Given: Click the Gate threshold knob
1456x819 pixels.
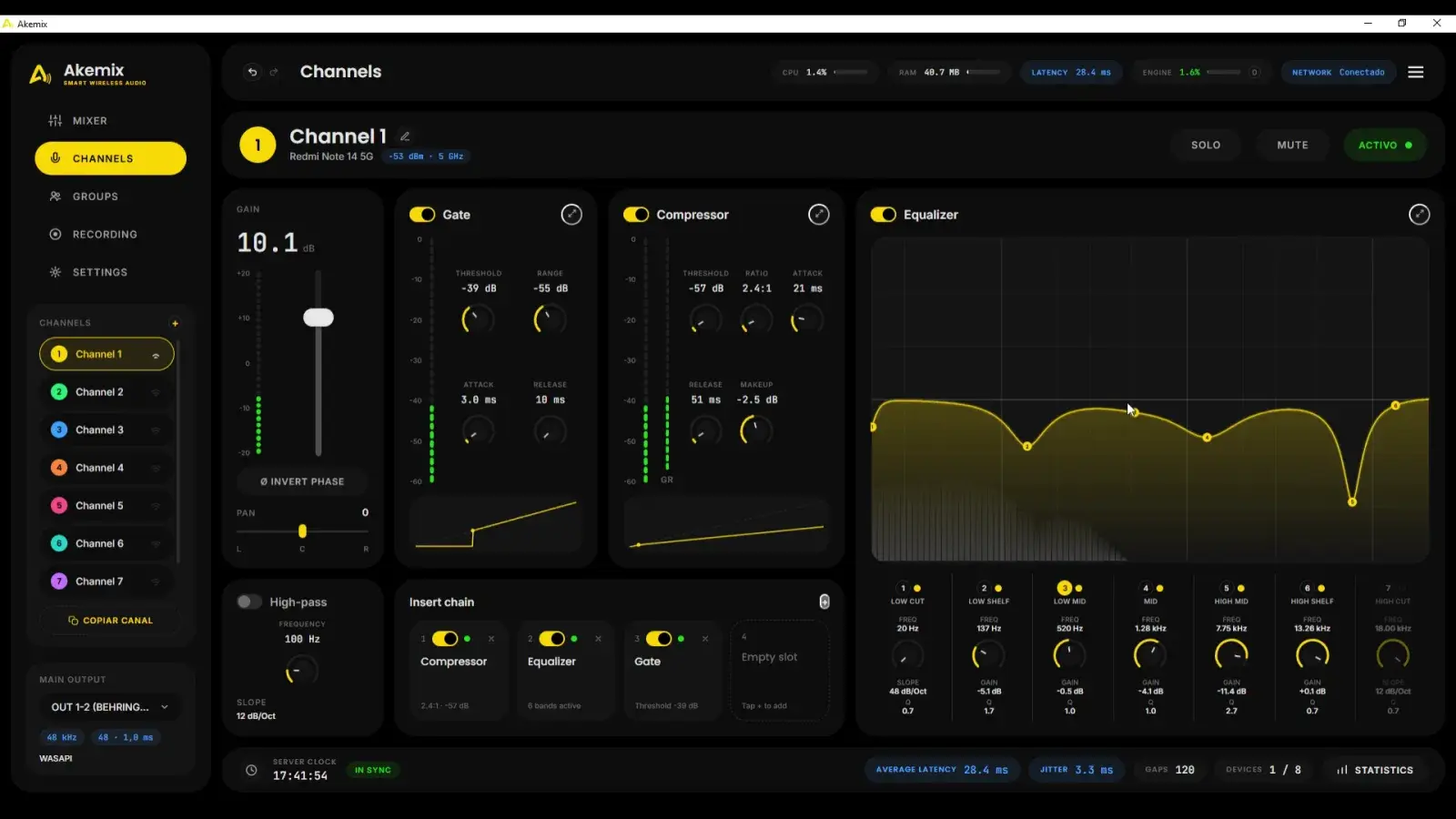Looking at the screenshot, I should tap(478, 319).
